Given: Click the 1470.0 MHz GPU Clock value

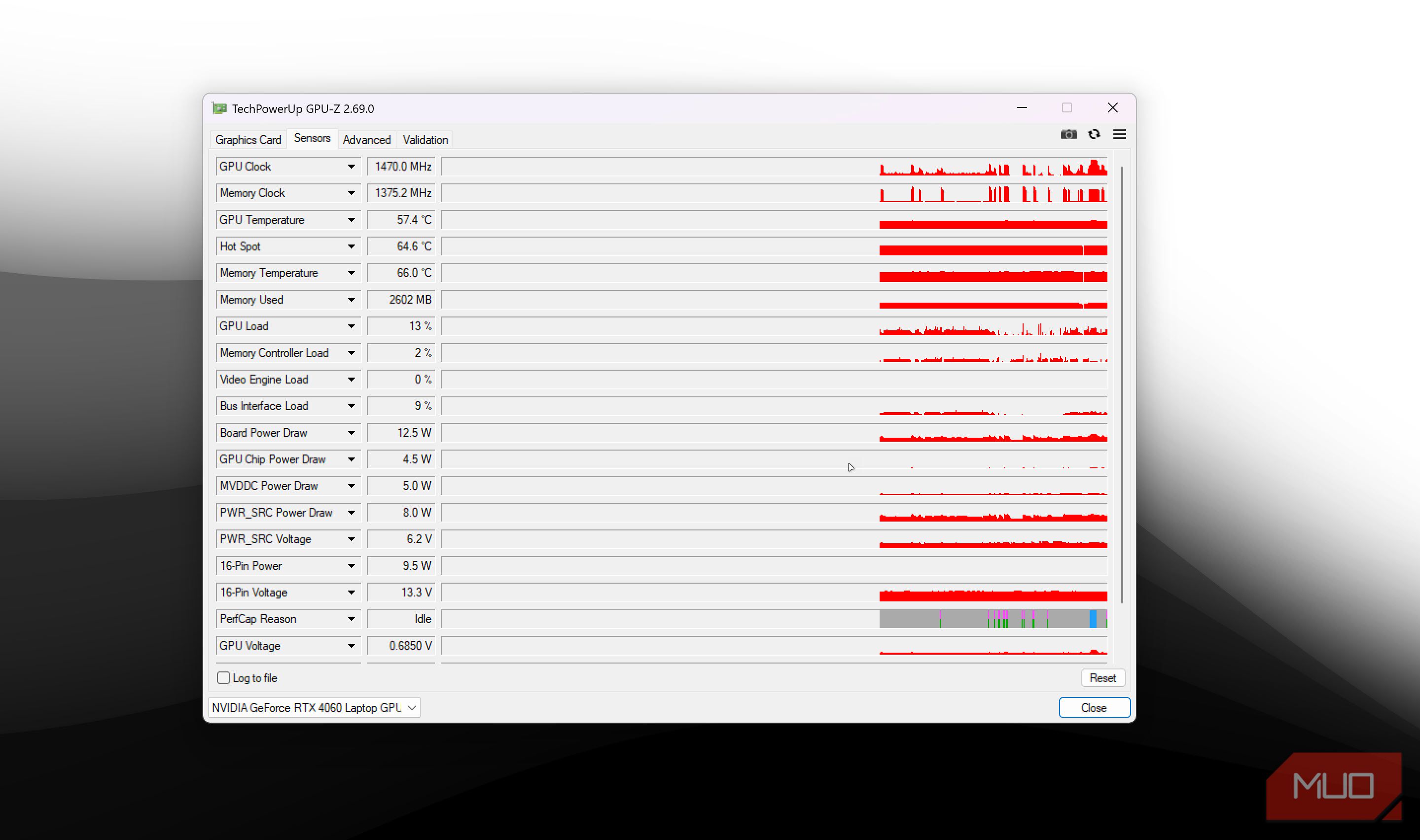Looking at the screenshot, I should click(401, 167).
